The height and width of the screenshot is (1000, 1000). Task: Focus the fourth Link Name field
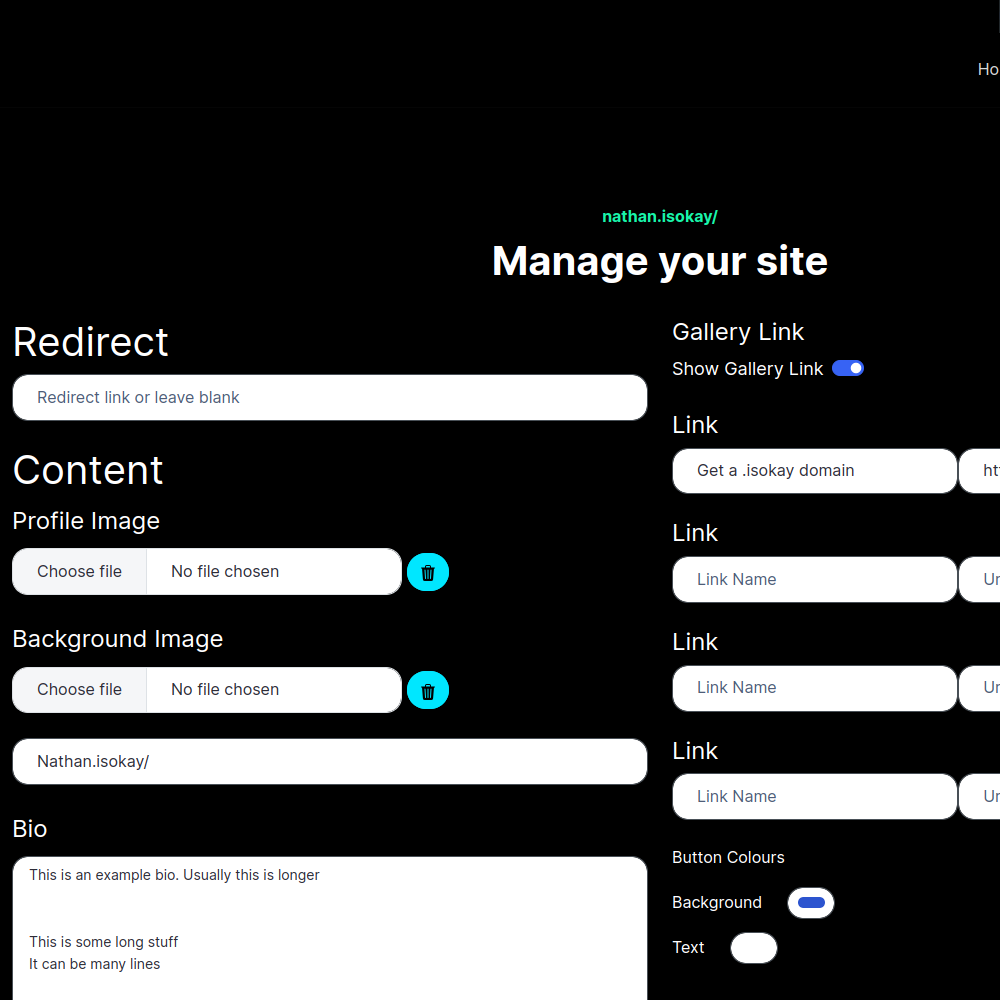point(814,797)
